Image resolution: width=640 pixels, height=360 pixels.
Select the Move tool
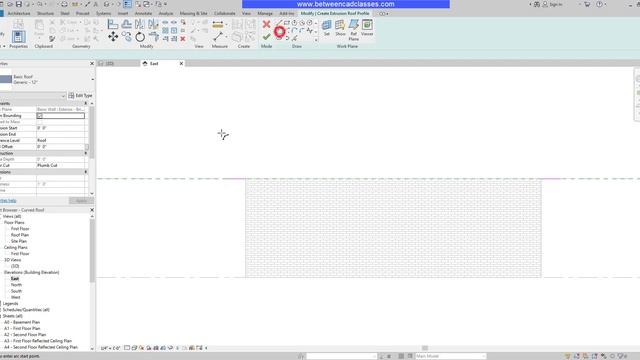[x=113, y=37]
